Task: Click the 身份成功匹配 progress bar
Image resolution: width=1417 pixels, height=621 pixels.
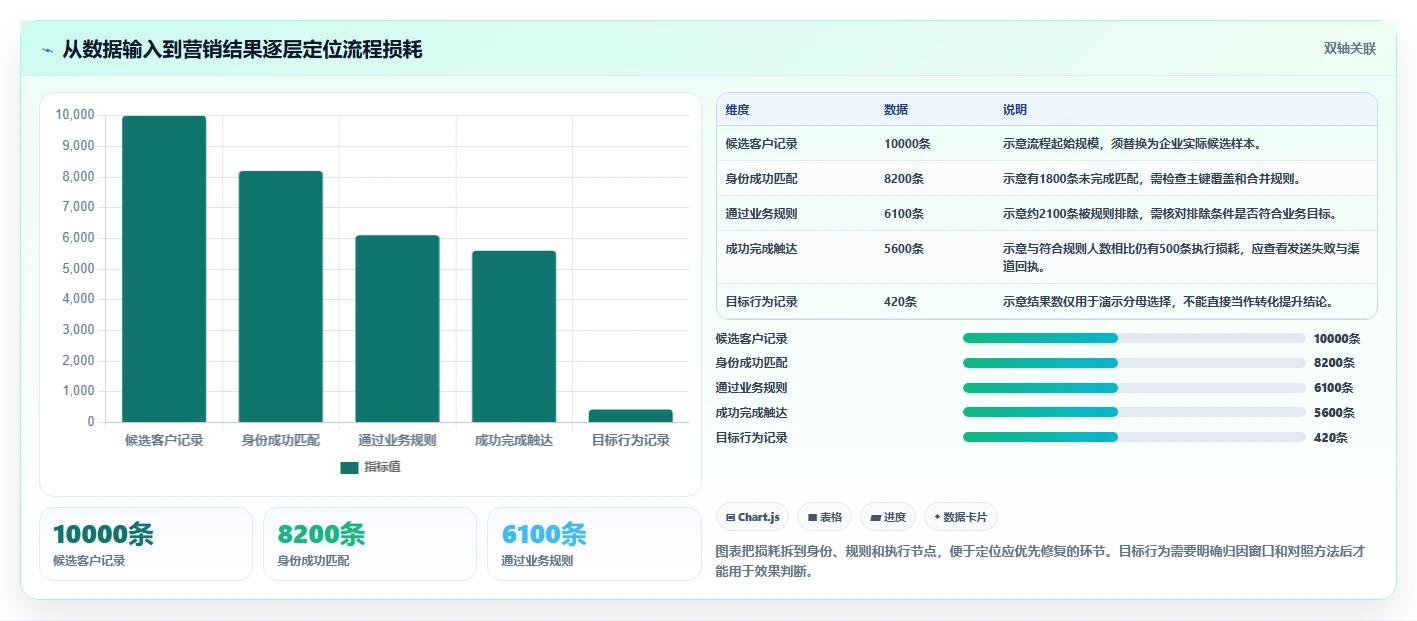Action: [x=1134, y=363]
